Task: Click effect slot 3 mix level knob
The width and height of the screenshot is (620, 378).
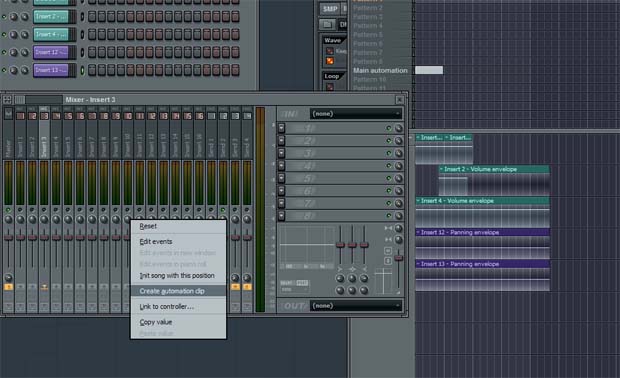Action: (x=399, y=153)
